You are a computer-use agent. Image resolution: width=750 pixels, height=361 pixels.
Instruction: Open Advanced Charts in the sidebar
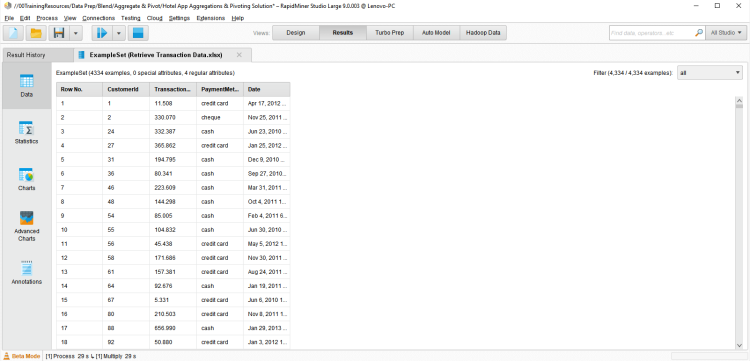pyautogui.click(x=26, y=226)
